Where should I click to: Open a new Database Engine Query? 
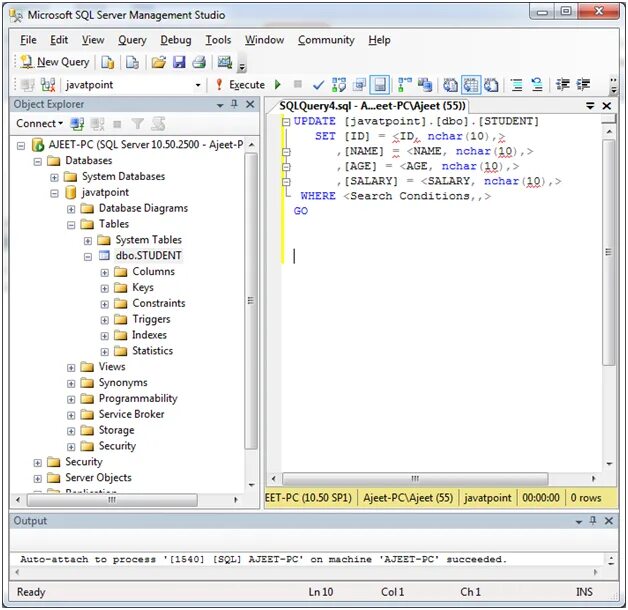107,62
